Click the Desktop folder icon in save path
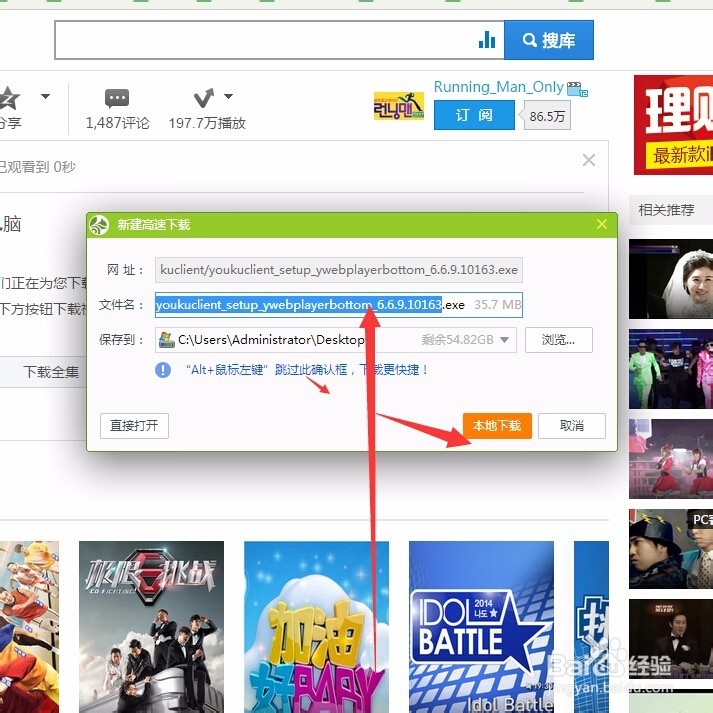 [166, 340]
